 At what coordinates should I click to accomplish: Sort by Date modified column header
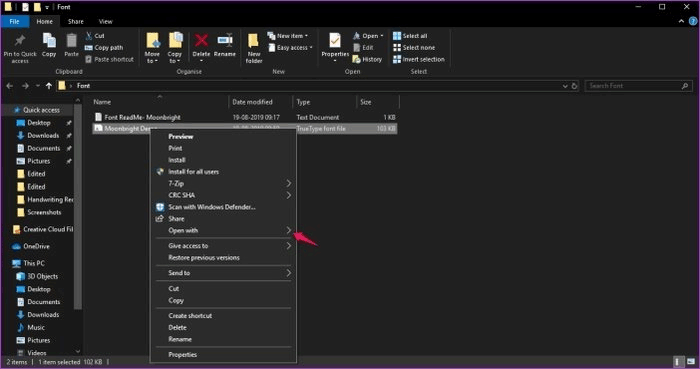point(252,102)
